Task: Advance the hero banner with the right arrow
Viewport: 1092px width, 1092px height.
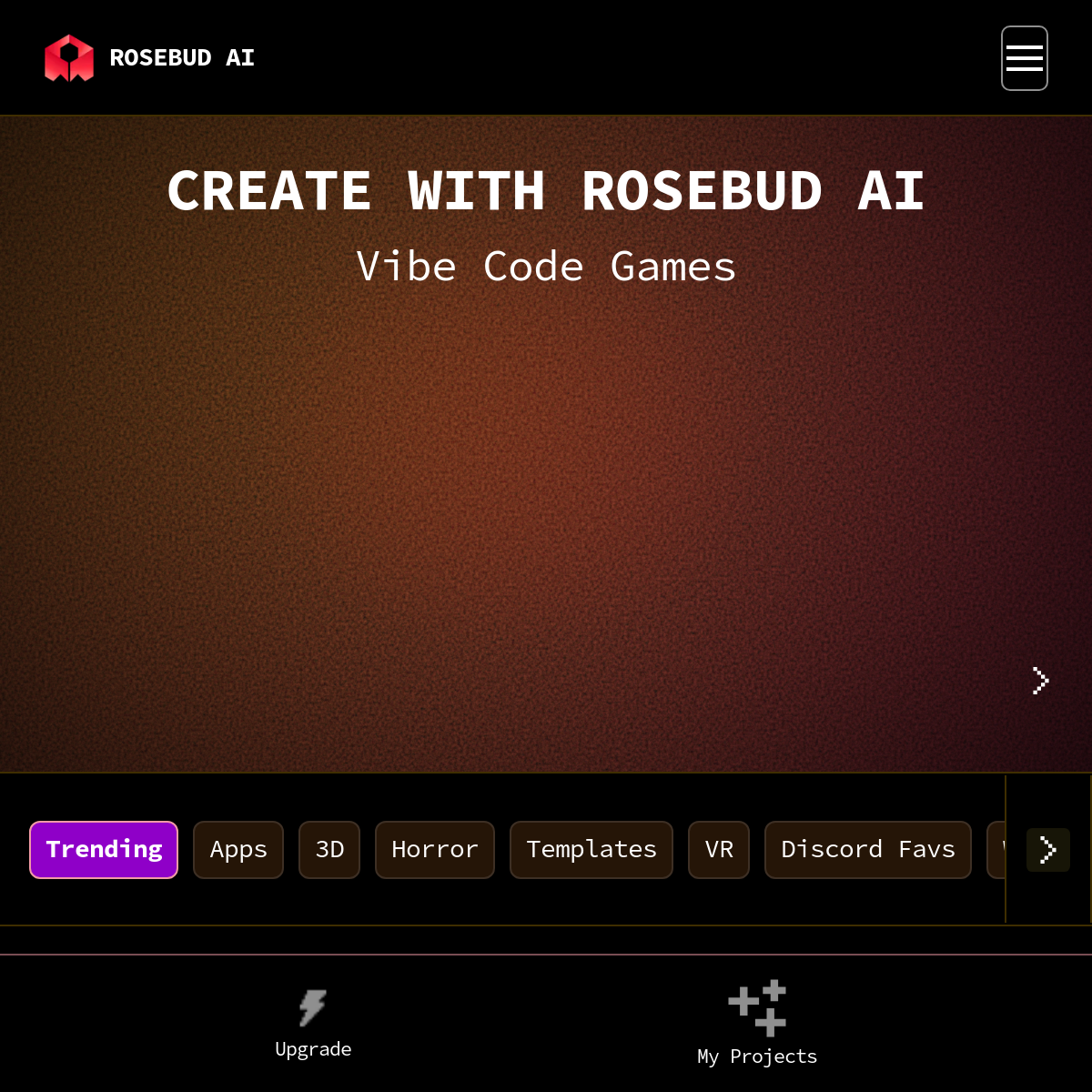Action: click(x=1040, y=681)
